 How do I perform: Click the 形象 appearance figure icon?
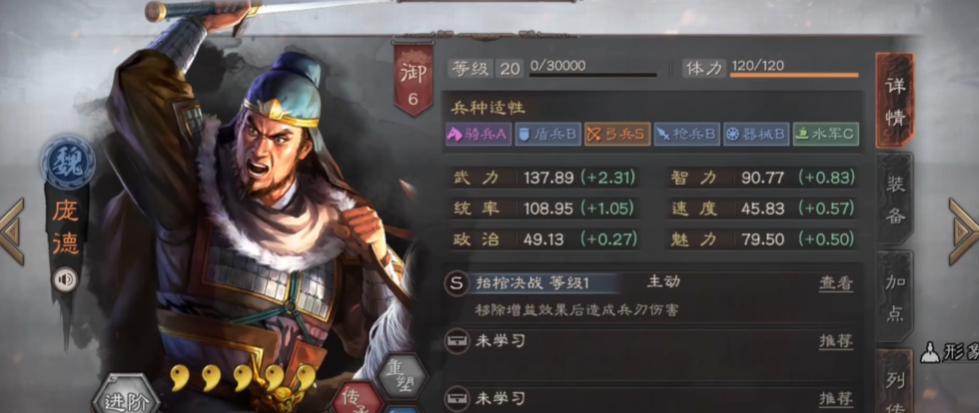pyautogui.click(x=930, y=353)
